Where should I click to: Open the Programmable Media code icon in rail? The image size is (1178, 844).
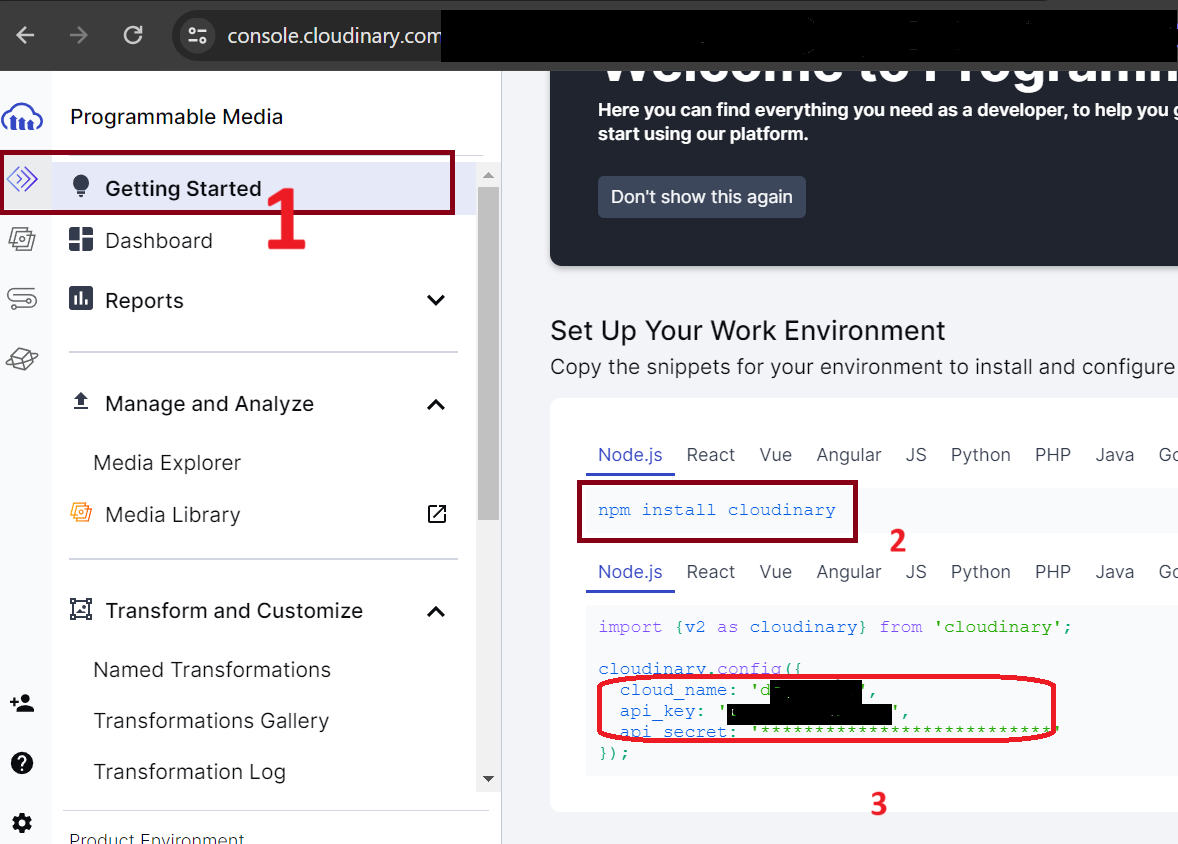23,179
